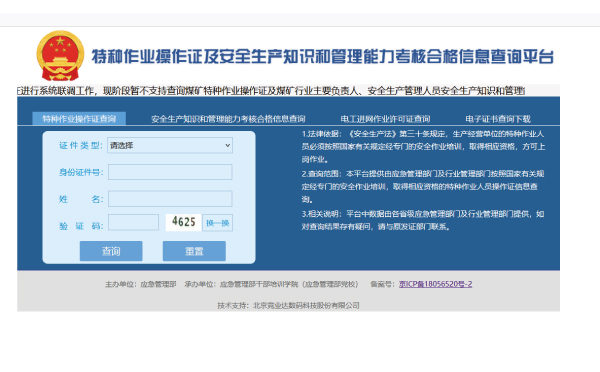Click the platform title heading text

click(322, 57)
